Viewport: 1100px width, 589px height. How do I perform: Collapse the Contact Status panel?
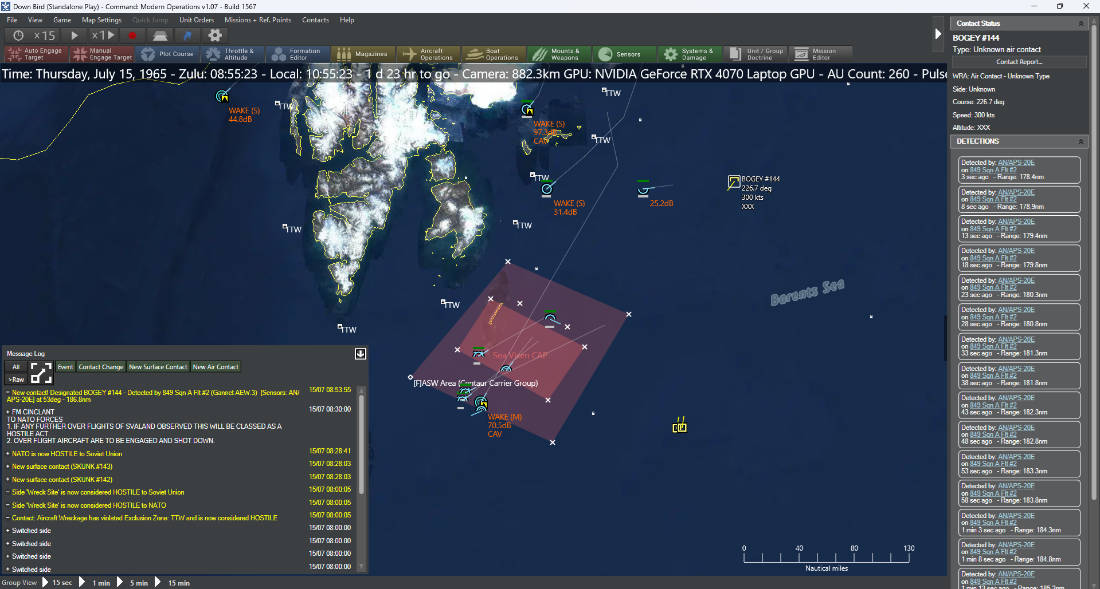[1080, 23]
